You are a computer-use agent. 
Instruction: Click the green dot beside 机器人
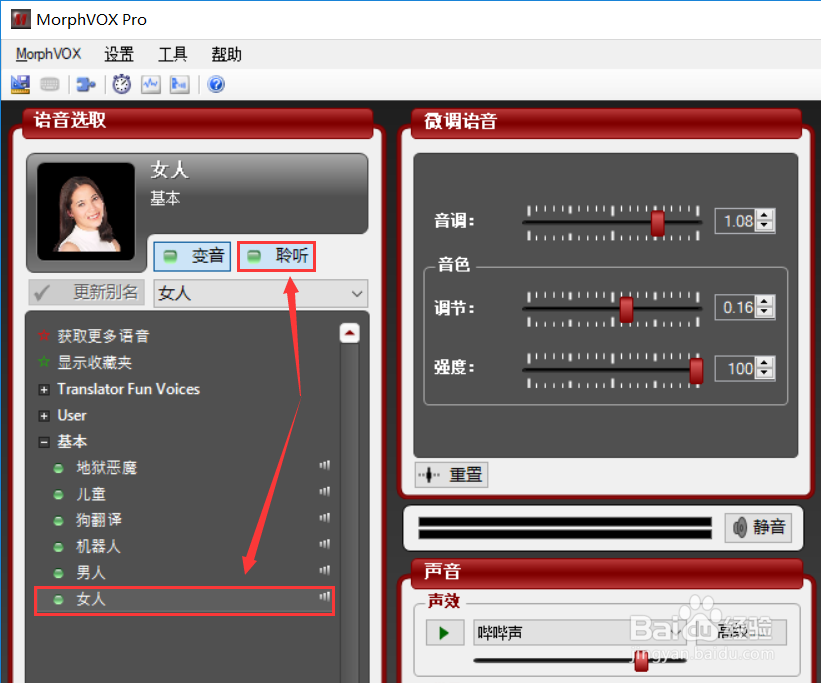pyautogui.click(x=59, y=547)
